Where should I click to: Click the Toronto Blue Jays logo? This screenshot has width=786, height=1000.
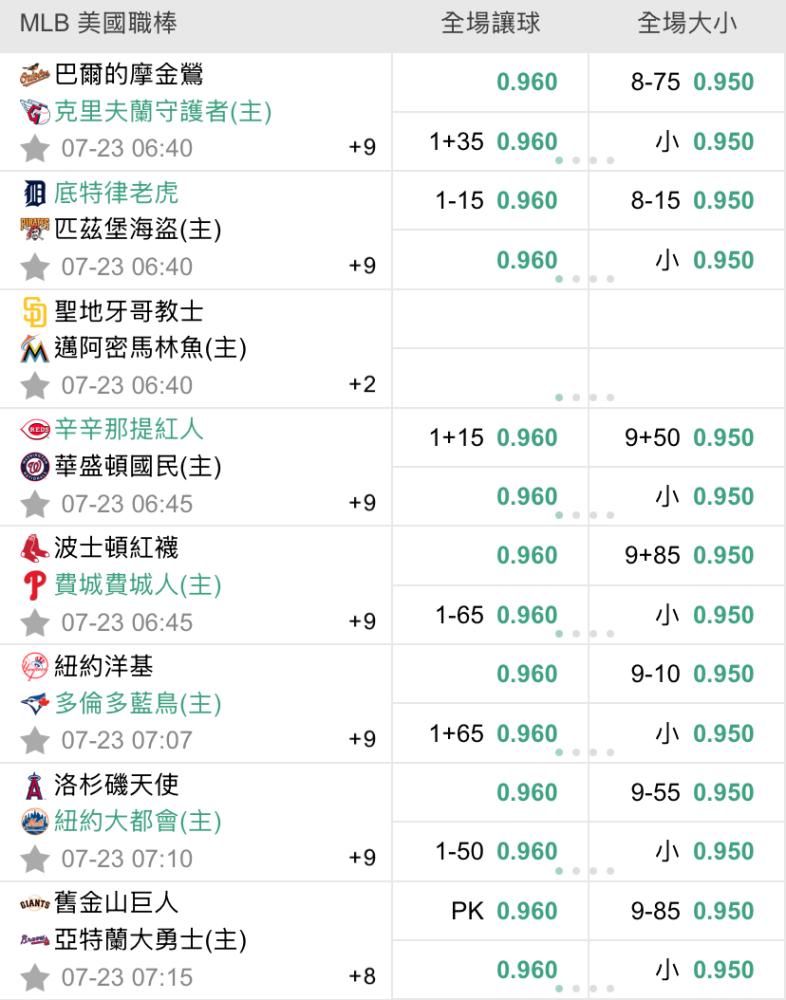[34, 703]
